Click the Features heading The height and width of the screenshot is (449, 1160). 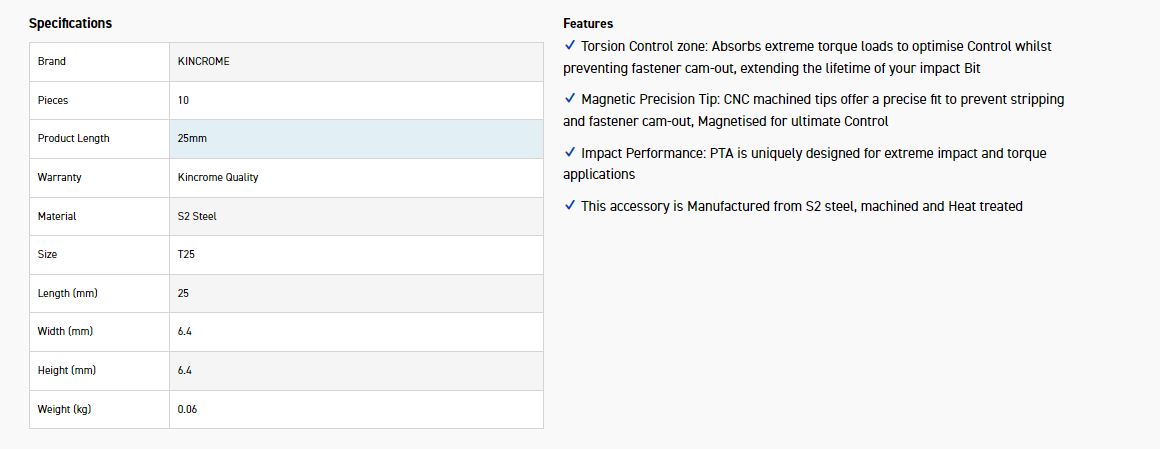588,23
